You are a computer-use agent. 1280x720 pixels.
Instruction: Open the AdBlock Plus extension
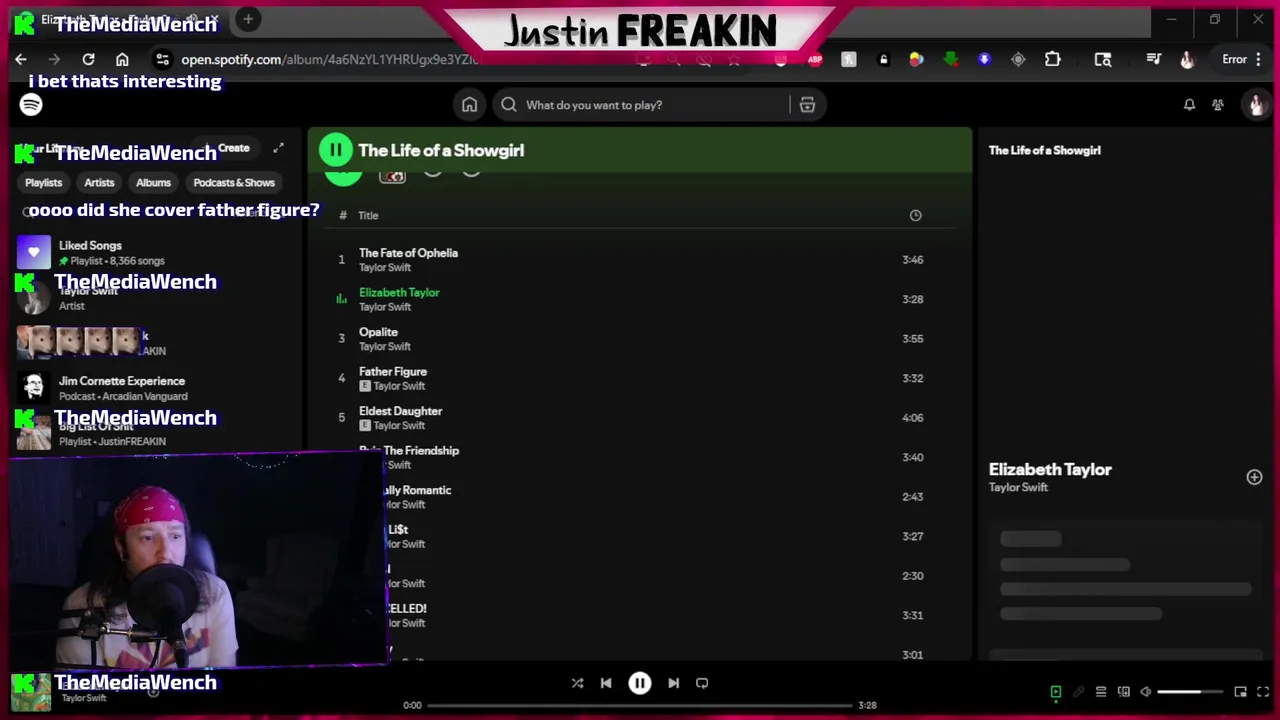(815, 59)
